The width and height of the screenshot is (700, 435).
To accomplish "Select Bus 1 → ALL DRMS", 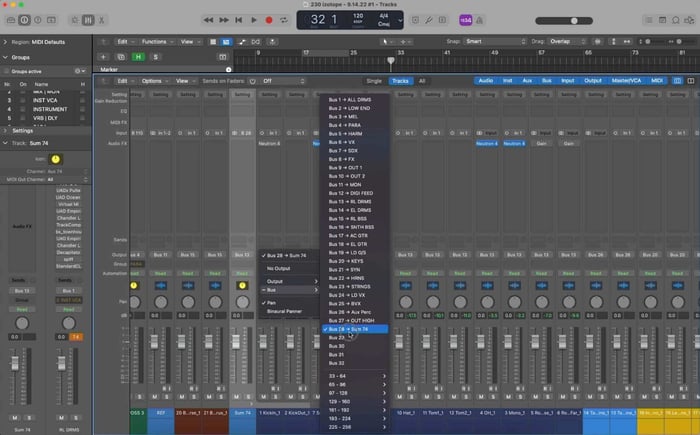I will (355, 100).
